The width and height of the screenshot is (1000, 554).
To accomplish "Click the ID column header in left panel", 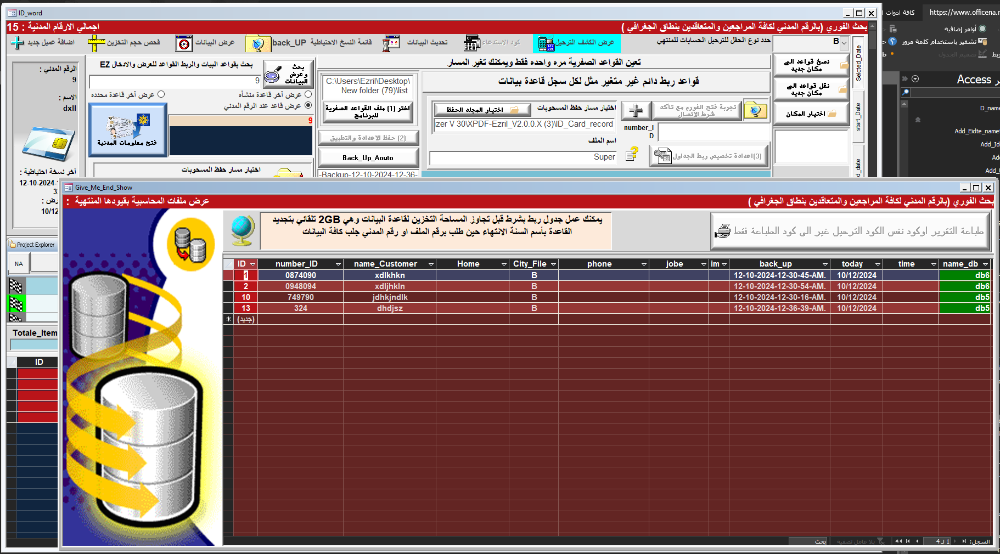I will click(38, 362).
